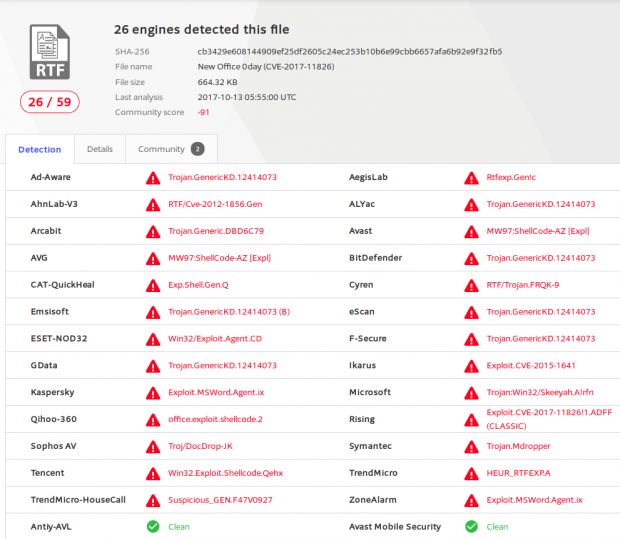Click the warning icon in ESET-NOD32 row

click(x=153, y=339)
